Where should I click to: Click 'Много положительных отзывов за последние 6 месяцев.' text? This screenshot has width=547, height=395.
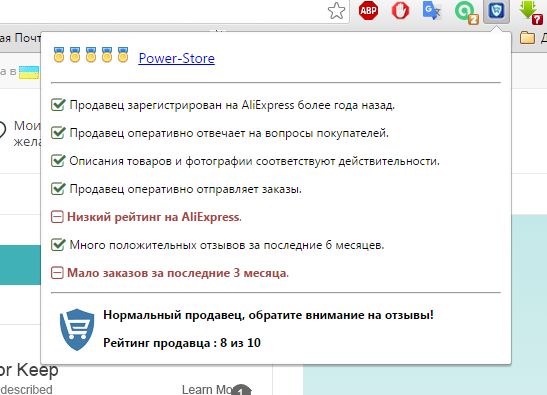coord(227,245)
